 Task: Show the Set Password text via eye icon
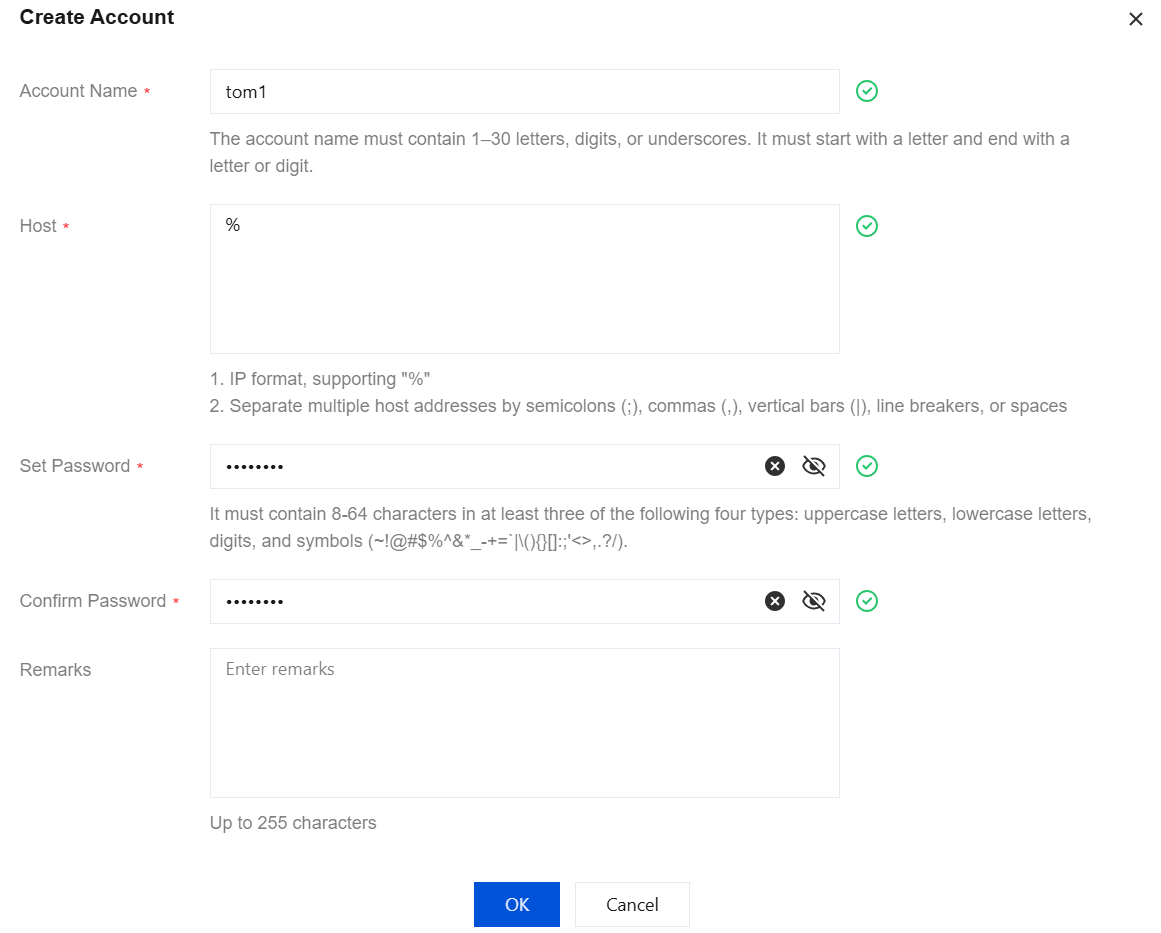click(814, 466)
